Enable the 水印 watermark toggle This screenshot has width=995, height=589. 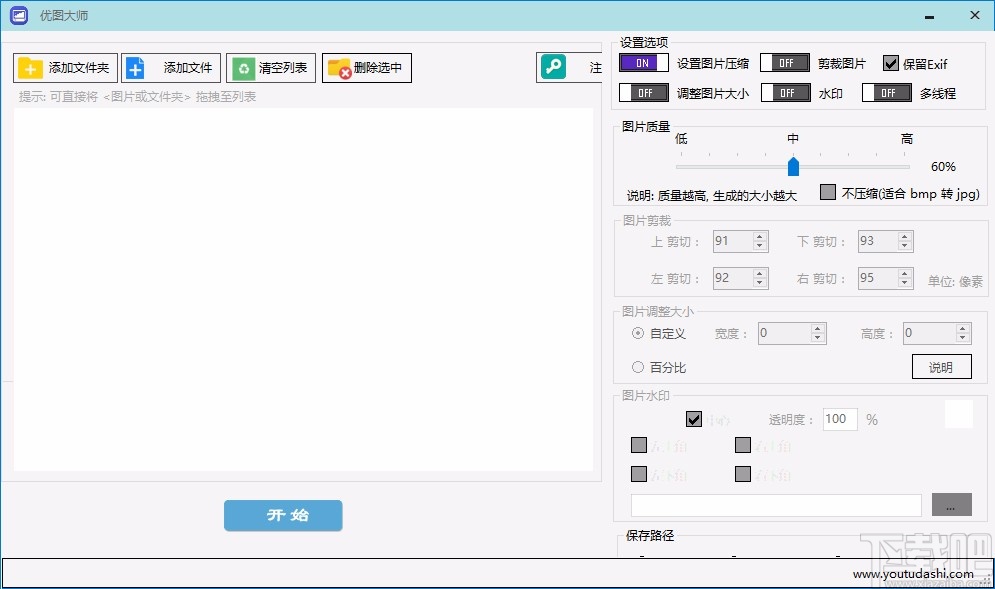(785, 91)
